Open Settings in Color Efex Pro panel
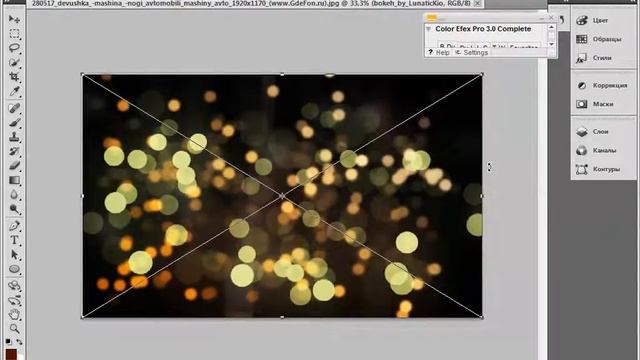The image size is (640, 360). (x=471, y=53)
